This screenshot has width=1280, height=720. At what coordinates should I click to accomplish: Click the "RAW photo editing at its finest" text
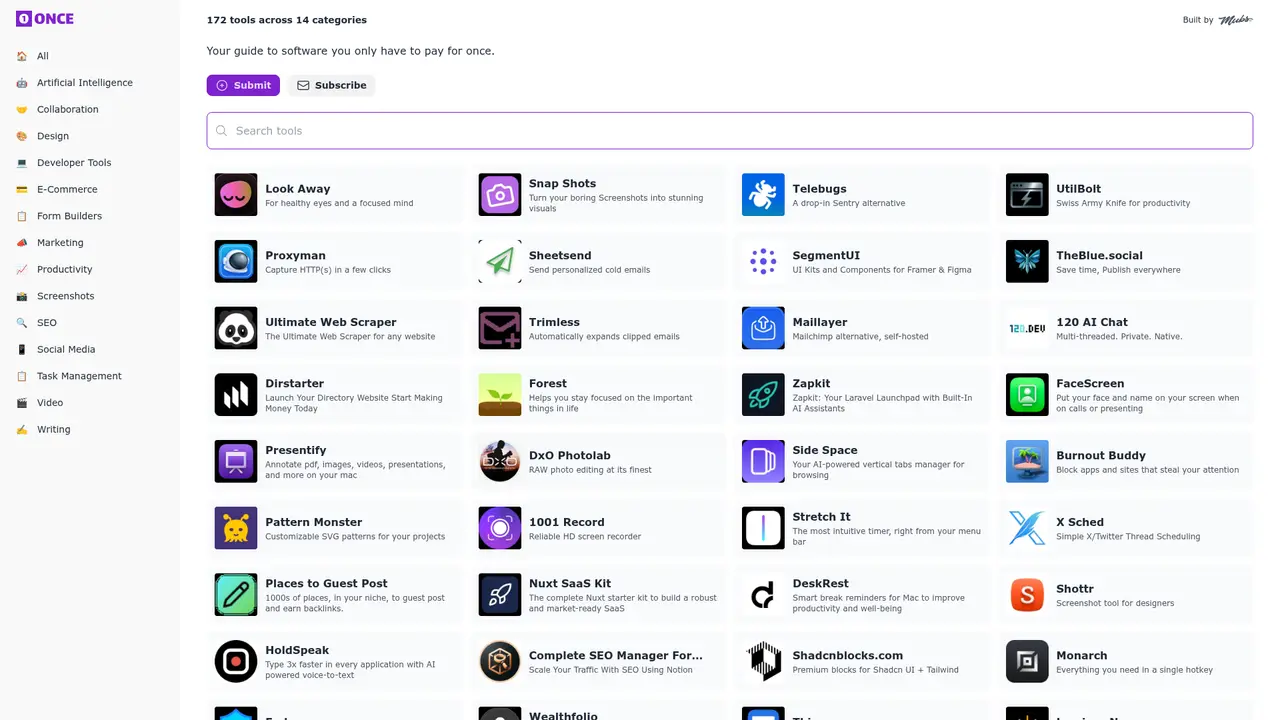590,470
